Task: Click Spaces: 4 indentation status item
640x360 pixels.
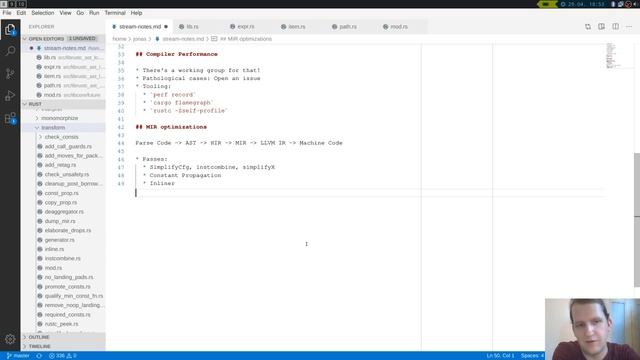Action: tap(532, 356)
